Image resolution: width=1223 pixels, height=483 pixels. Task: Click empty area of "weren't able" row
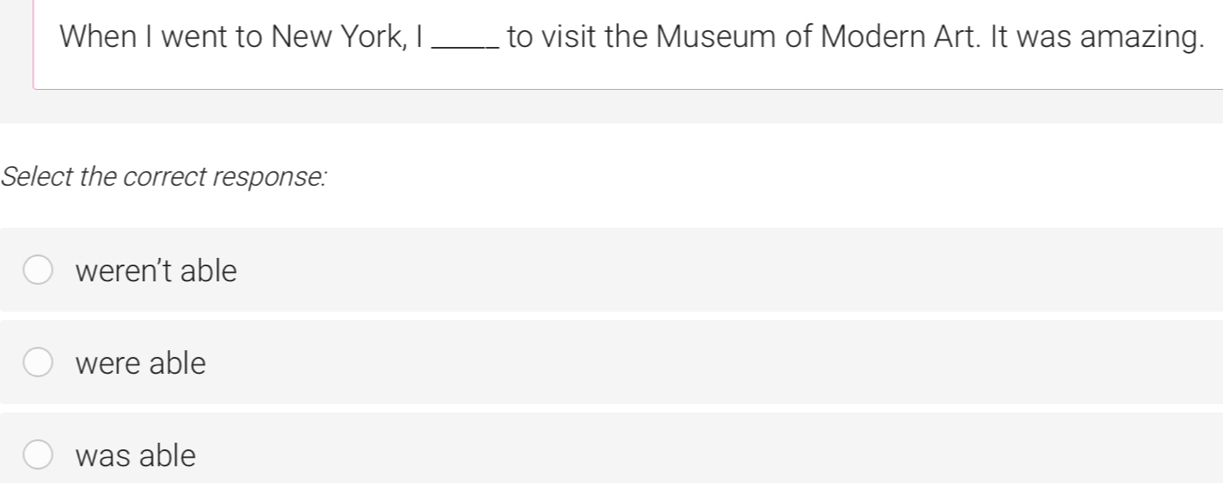click(x=700, y=271)
